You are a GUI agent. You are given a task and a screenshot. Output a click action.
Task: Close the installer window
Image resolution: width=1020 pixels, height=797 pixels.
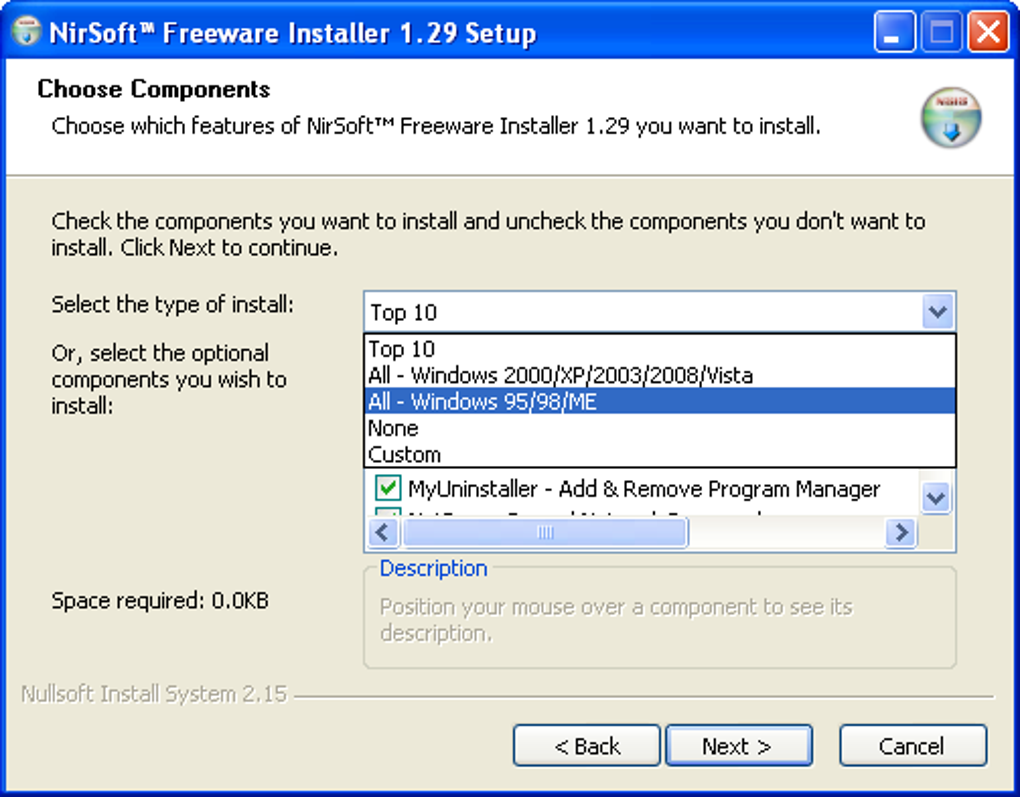pos(988,32)
